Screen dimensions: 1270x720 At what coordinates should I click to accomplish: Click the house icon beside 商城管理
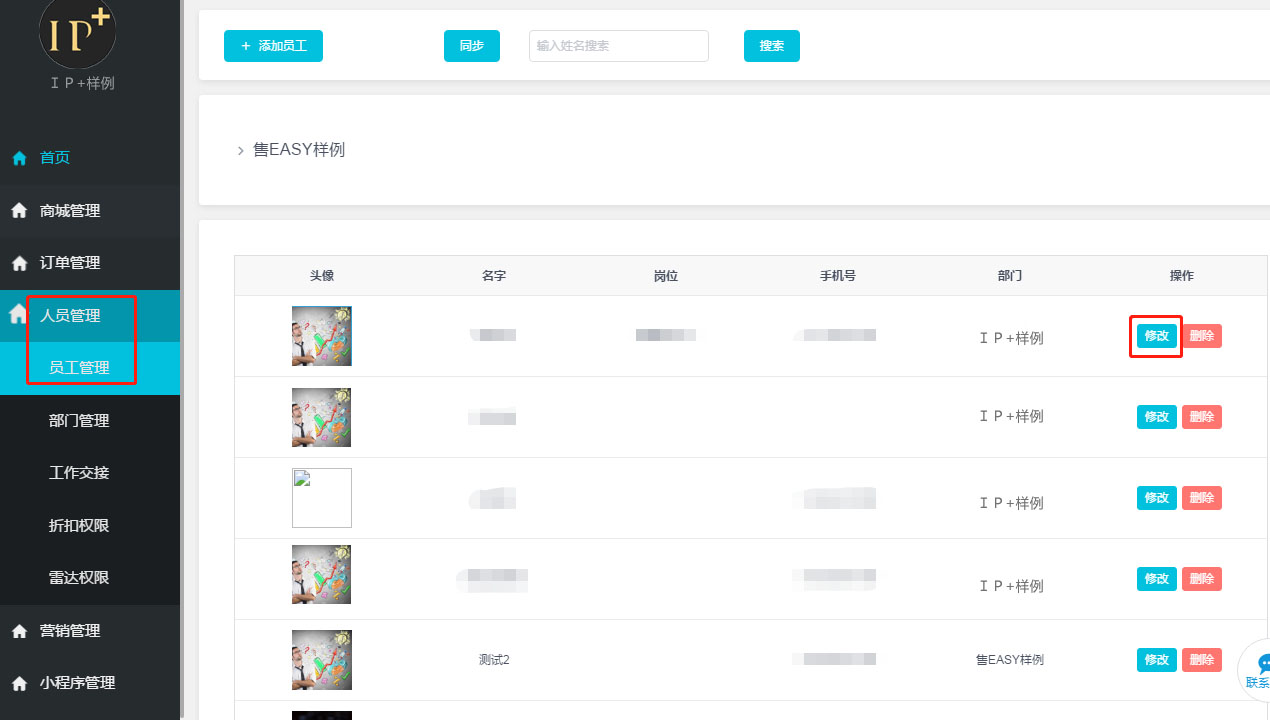(19, 211)
